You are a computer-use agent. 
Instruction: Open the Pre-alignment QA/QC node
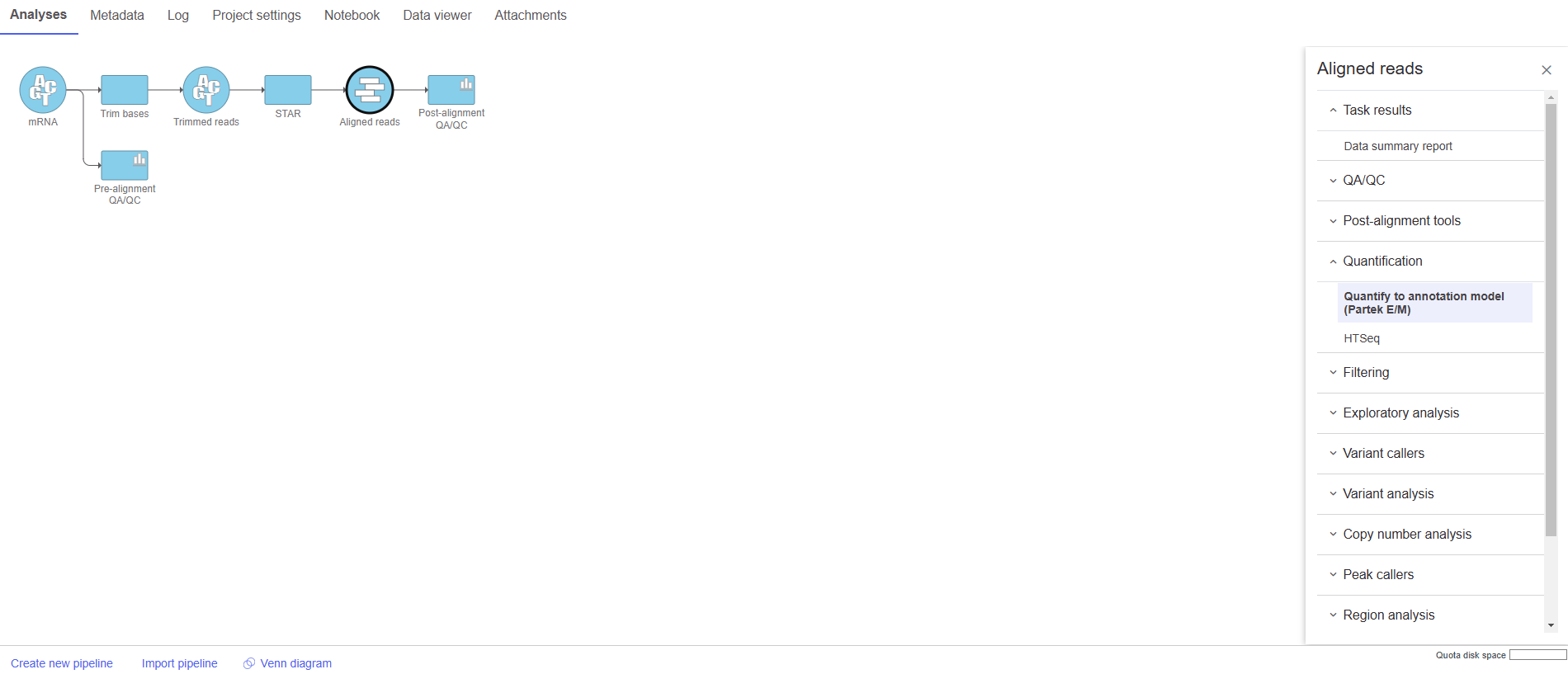(x=124, y=165)
